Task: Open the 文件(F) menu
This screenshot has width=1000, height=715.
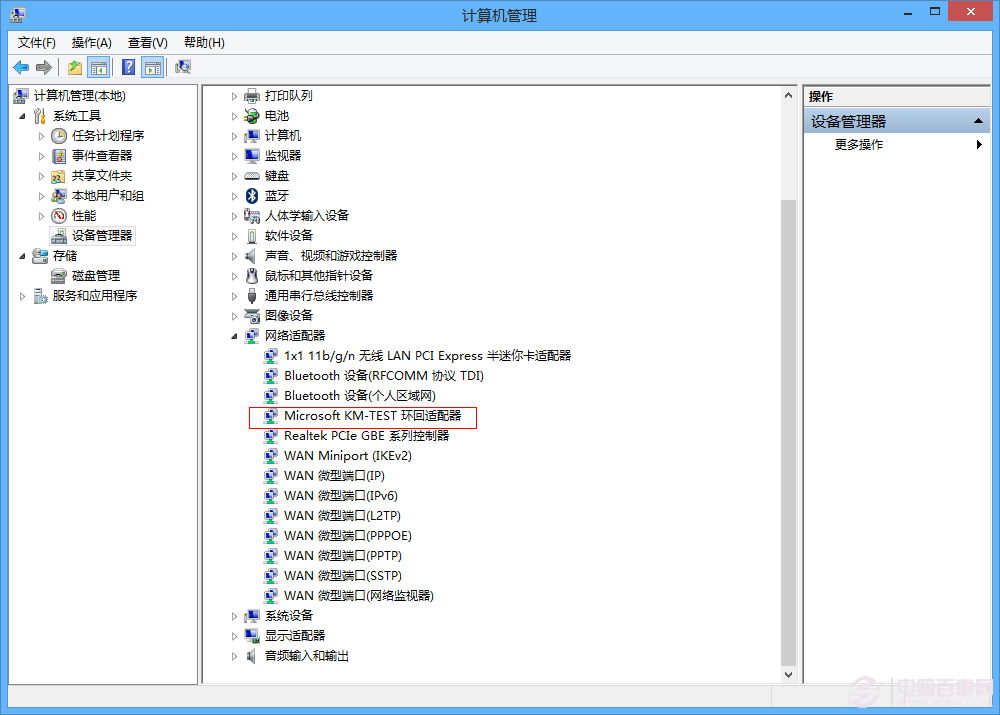Action: point(37,42)
